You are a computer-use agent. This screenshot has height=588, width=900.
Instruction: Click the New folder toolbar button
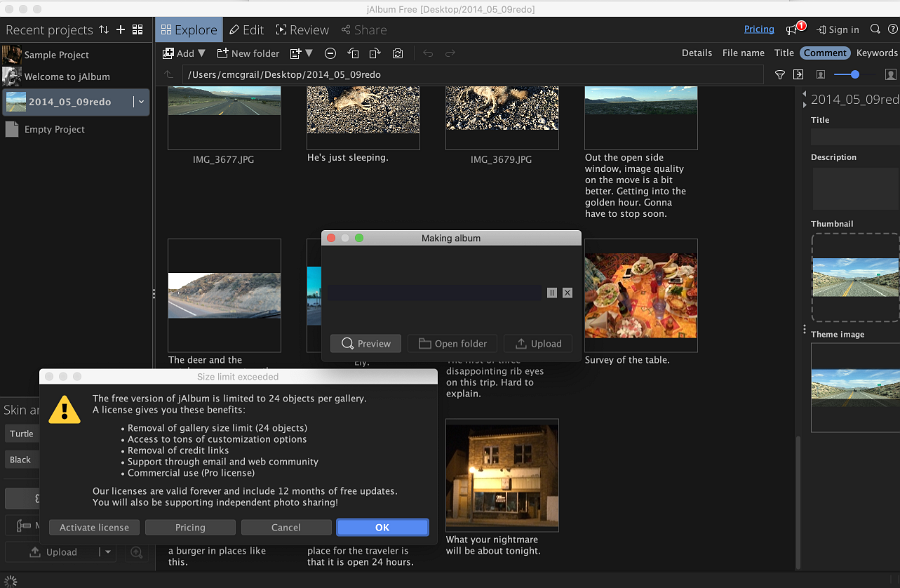click(x=248, y=53)
